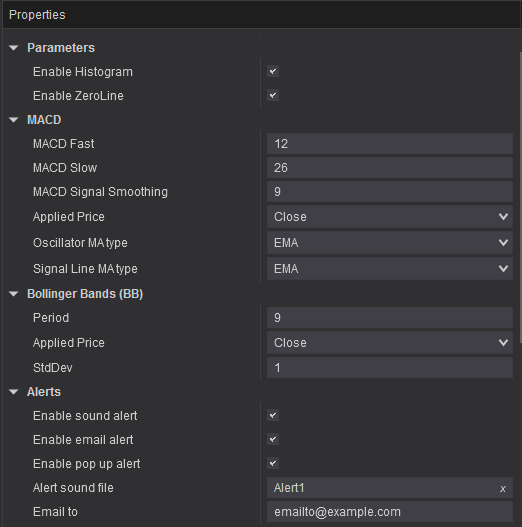Toggle the Enable email alert checkbox
This screenshot has width=522, height=527.
pos(273,439)
